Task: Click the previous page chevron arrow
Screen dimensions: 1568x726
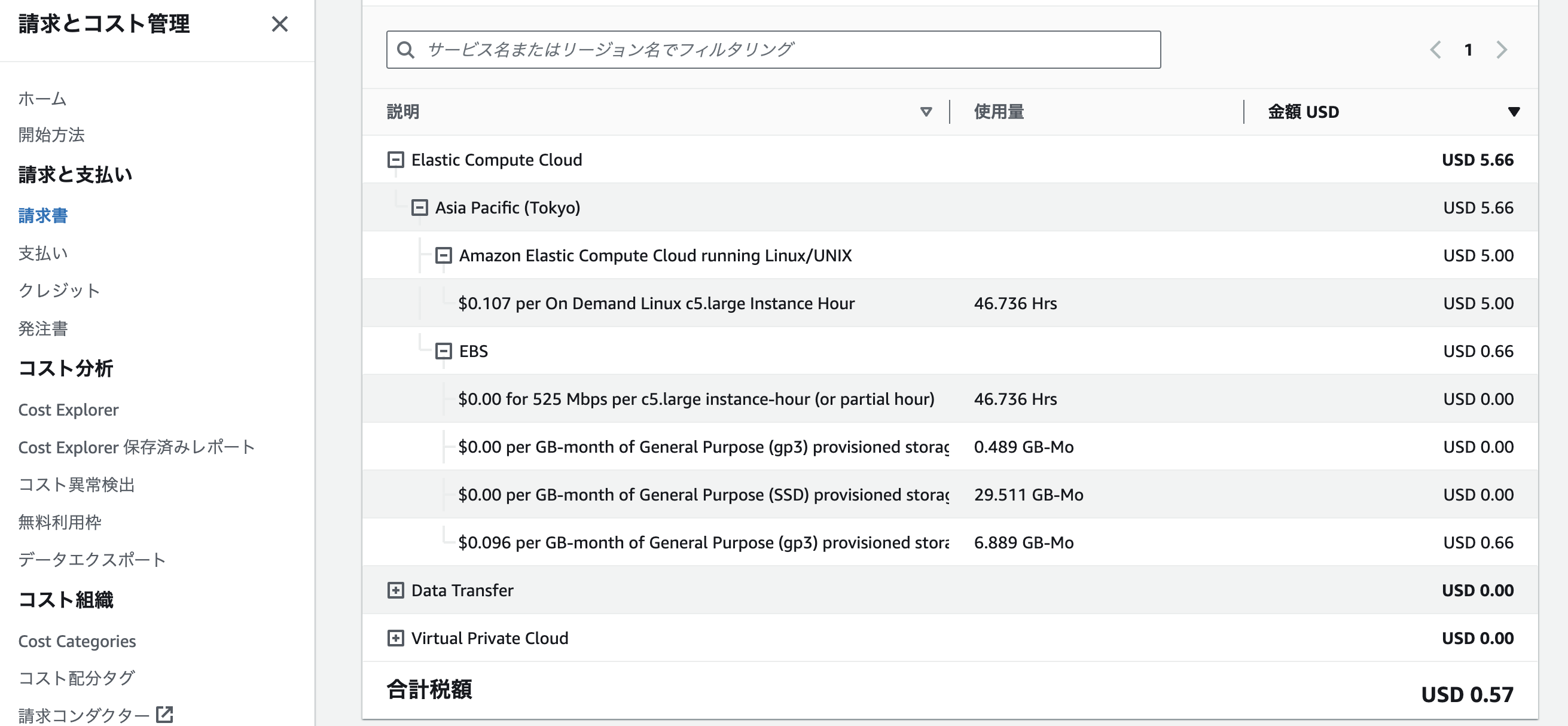Action: (1436, 49)
